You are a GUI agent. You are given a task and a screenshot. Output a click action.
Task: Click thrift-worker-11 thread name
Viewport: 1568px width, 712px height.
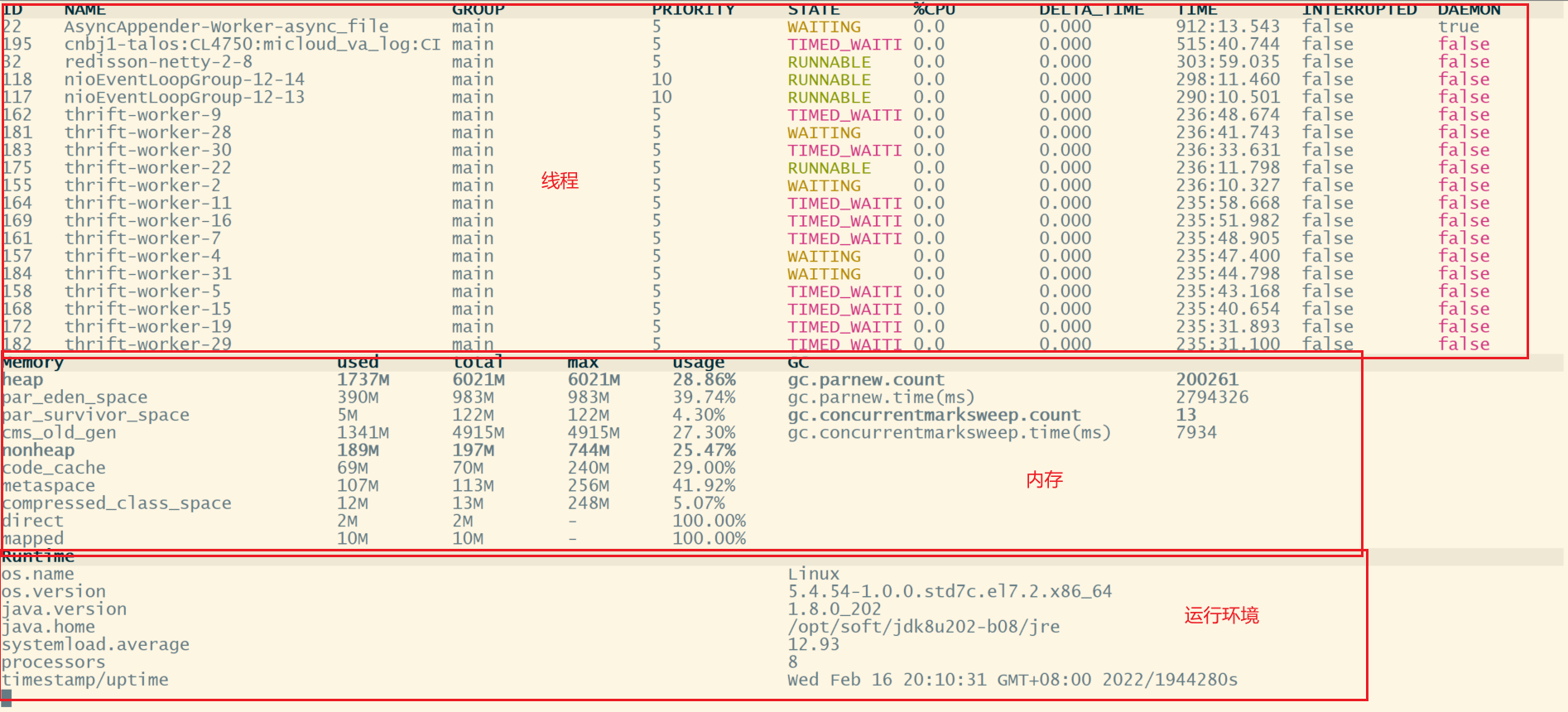coord(148,203)
